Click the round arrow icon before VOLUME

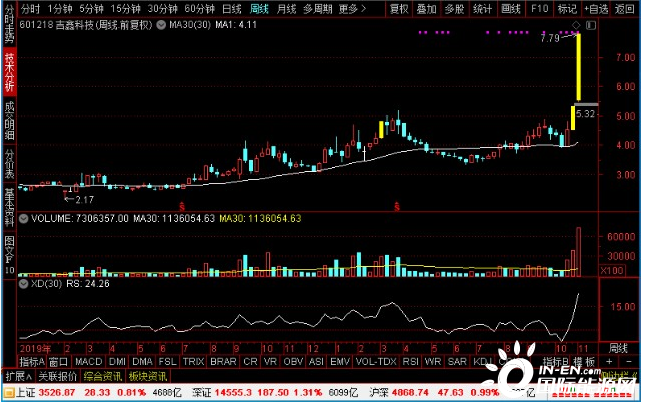[24, 218]
